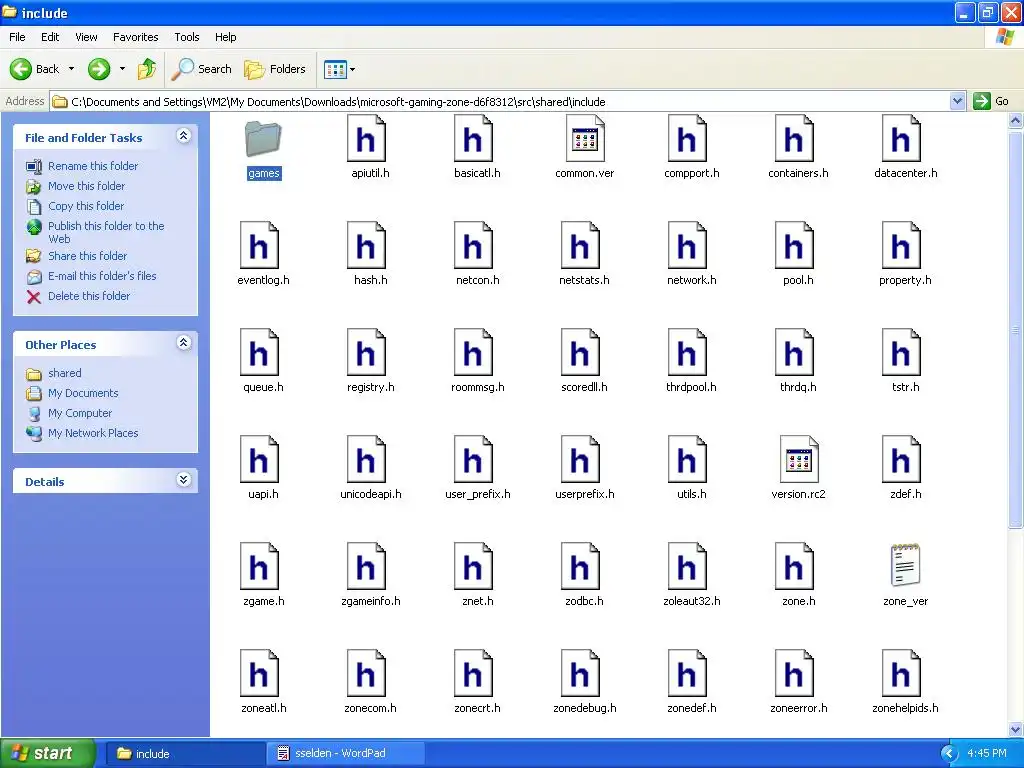Select the zone_ver text file icon

point(905,566)
